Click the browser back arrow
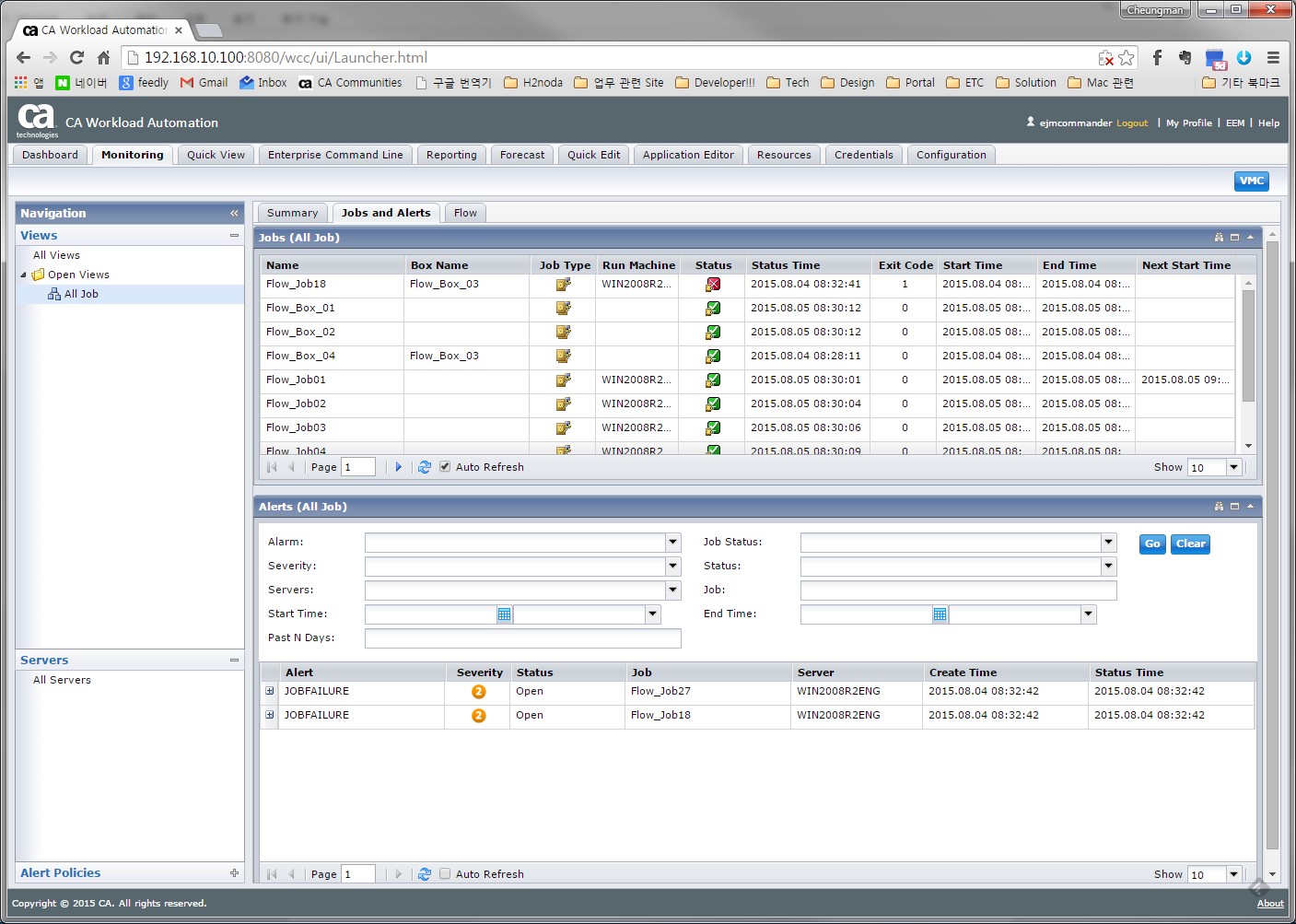Image resolution: width=1296 pixels, height=924 pixels. (x=24, y=57)
